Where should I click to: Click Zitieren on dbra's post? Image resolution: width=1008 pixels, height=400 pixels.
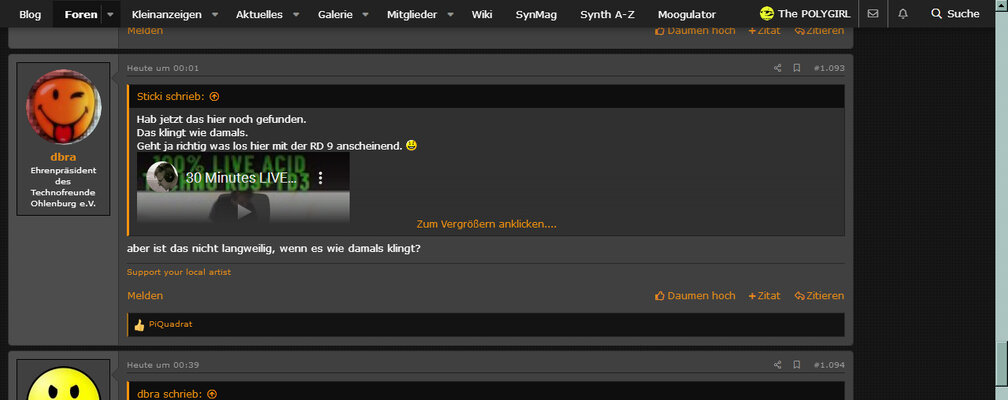point(819,296)
